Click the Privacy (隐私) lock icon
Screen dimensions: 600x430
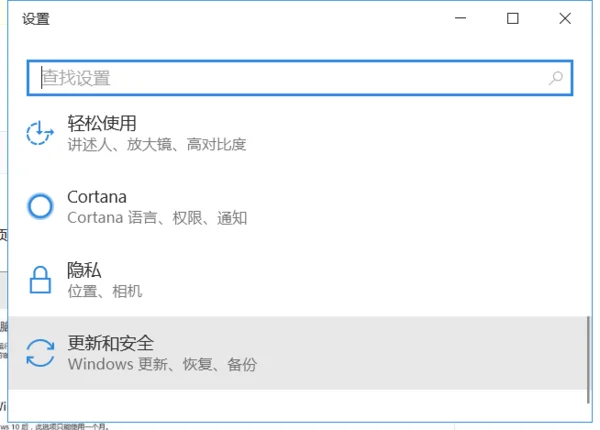[40, 280]
